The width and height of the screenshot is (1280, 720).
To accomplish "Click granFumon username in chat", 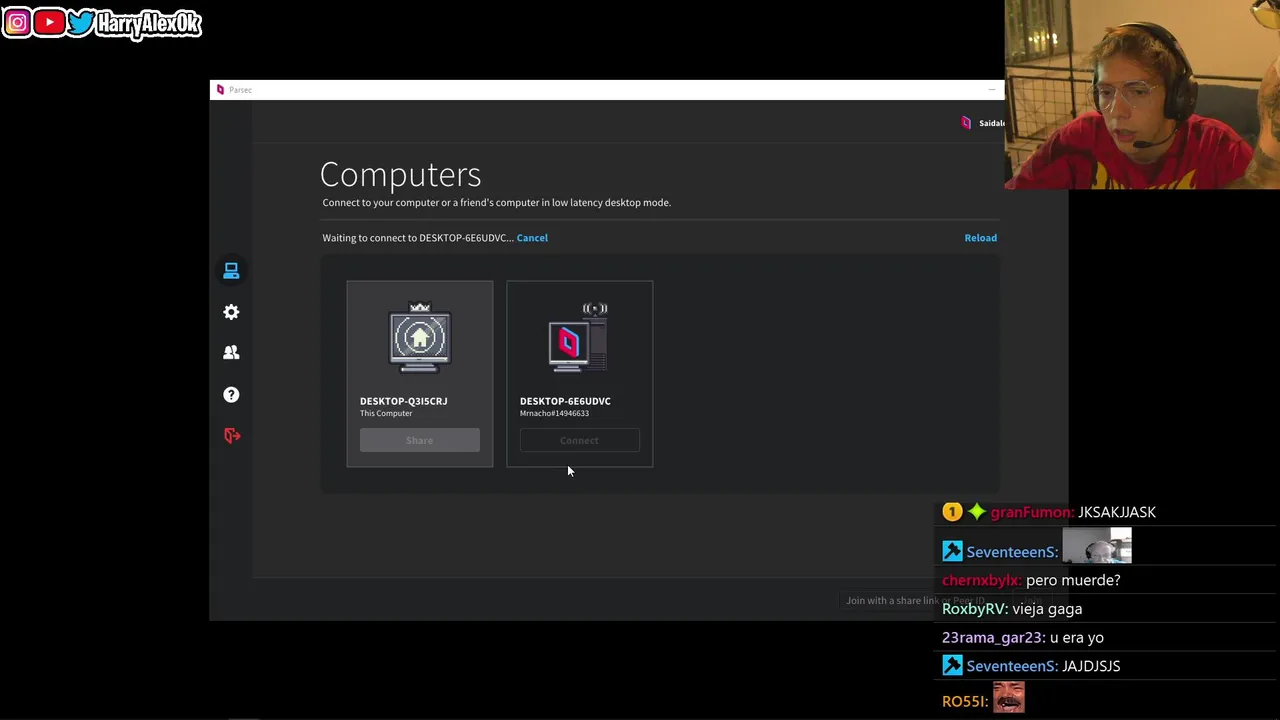I will 1030,512.
